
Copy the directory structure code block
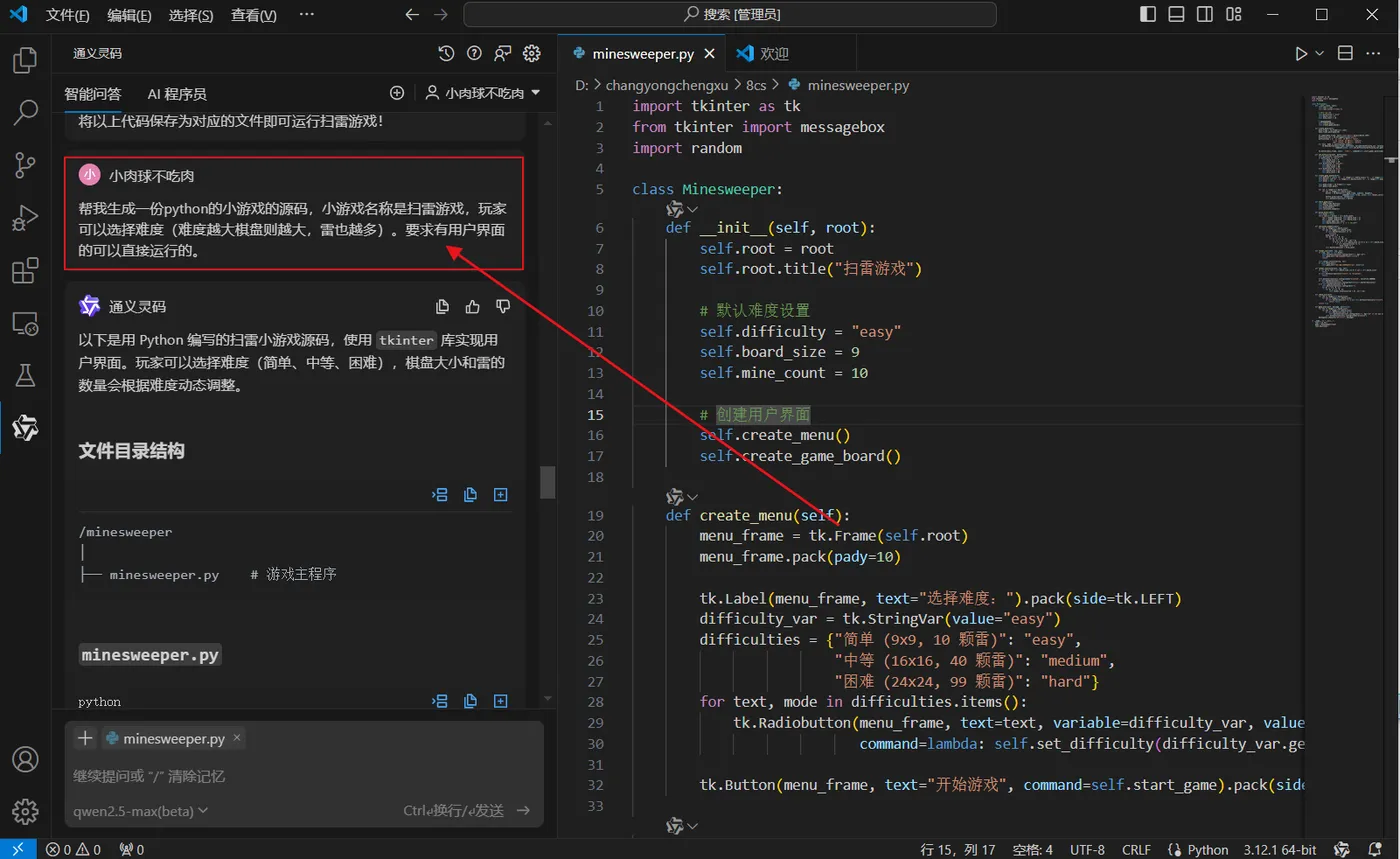470,494
